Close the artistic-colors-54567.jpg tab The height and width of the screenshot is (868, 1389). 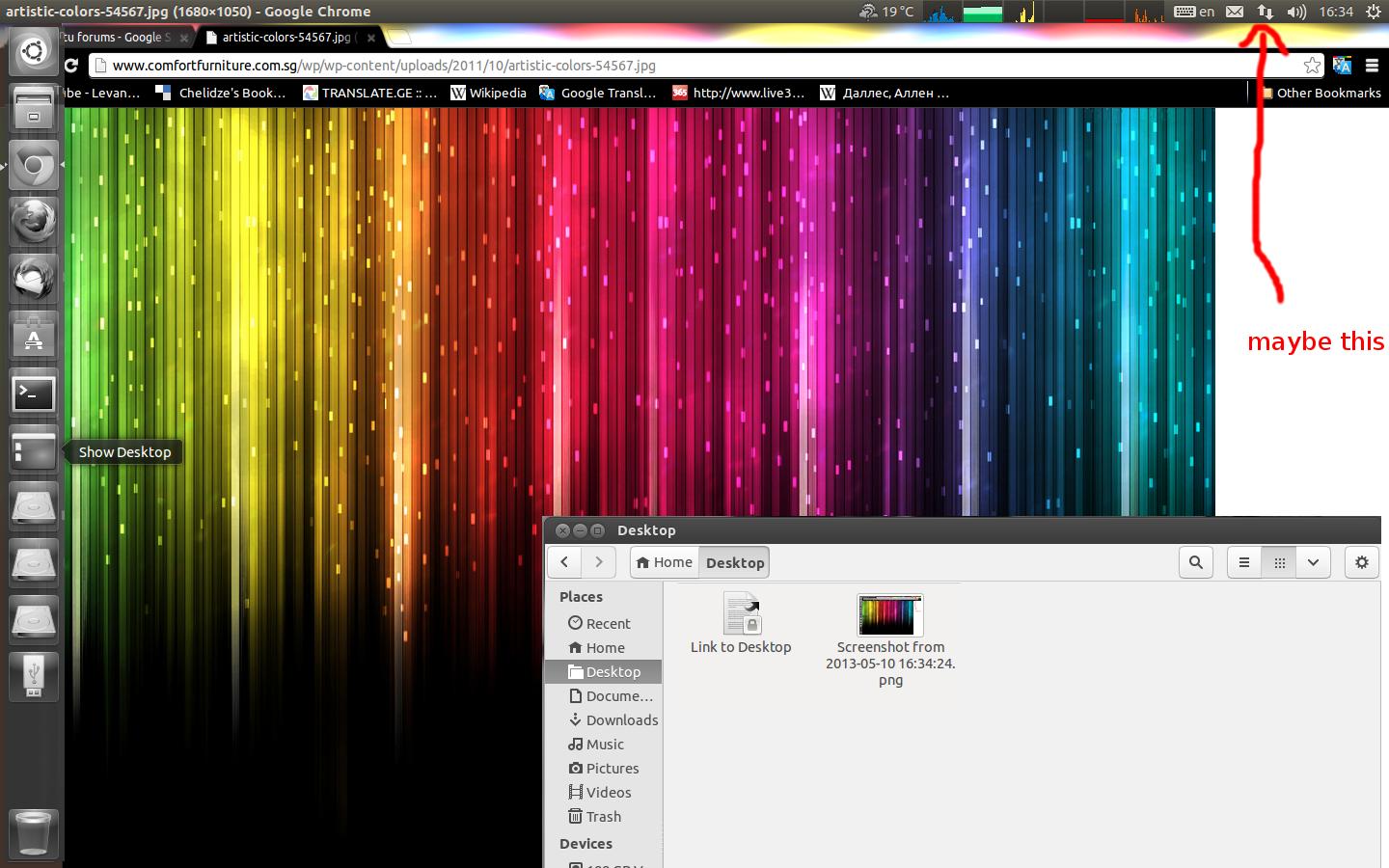point(370,38)
